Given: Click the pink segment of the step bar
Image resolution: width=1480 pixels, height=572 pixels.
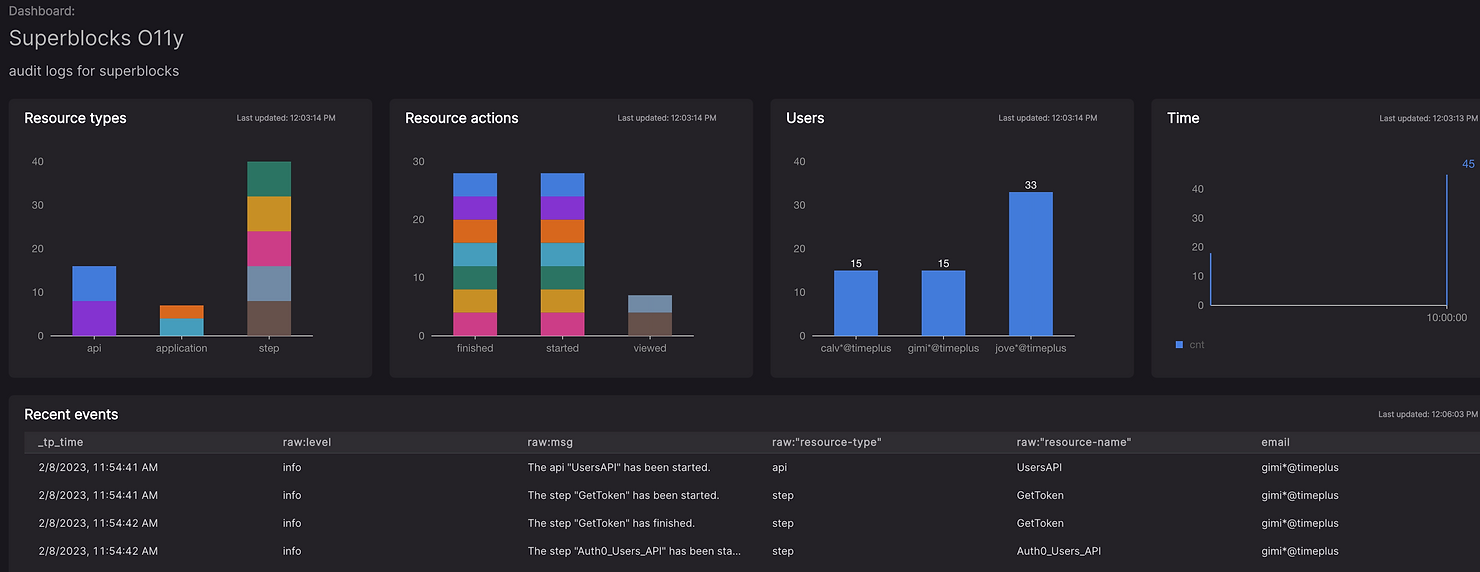Looking at the screenshot, I should [x=269, y=249].
